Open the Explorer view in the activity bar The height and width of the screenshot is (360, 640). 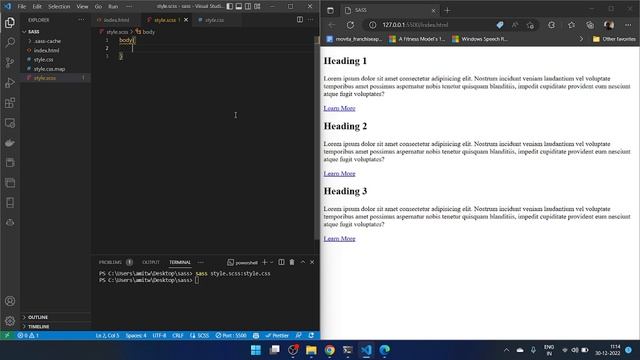point(10,23)
